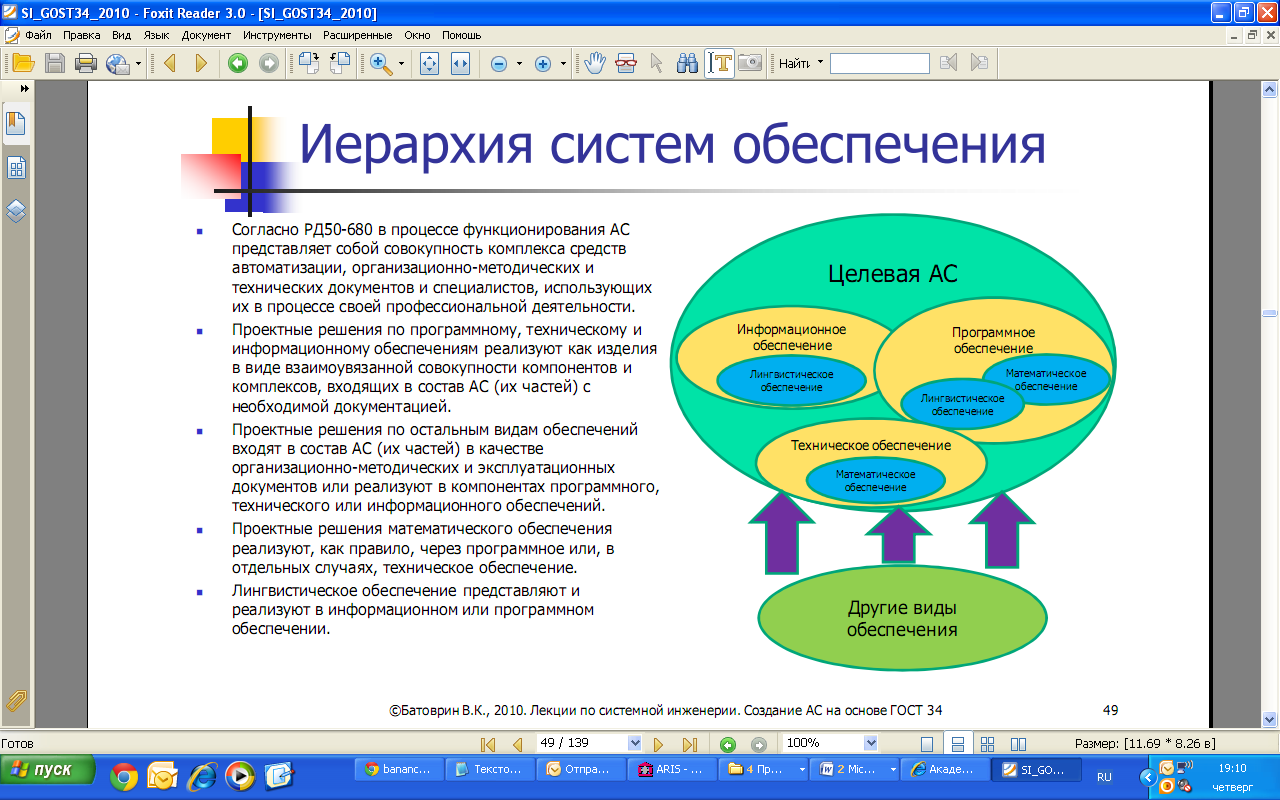Click the red Typewriter tool icon

[626, 63]
